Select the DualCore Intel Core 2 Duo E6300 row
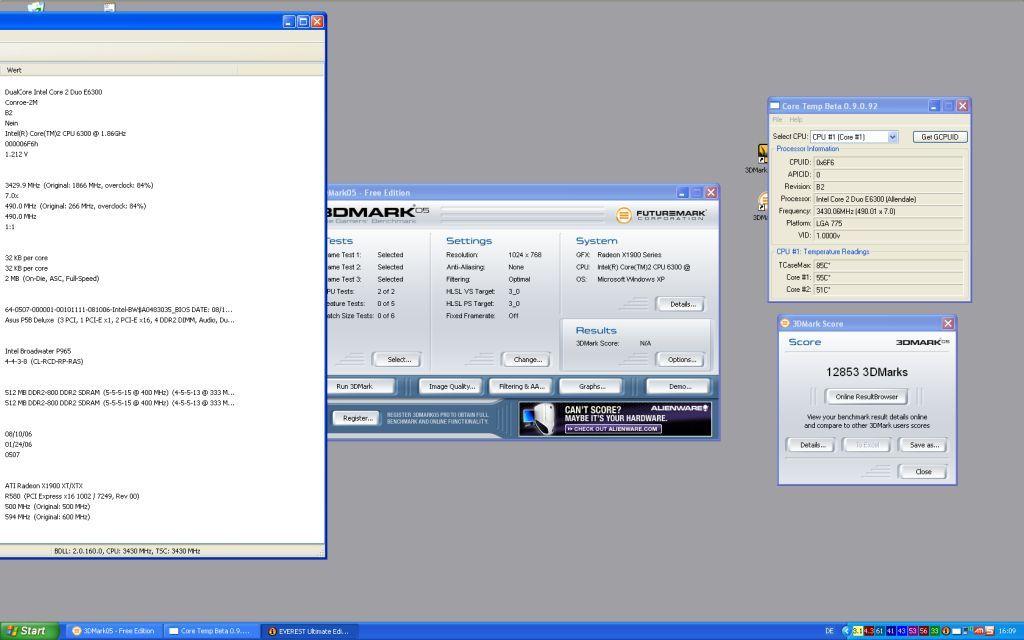Viewport: 1024px width, 640px height. click(x=54, y=92)
